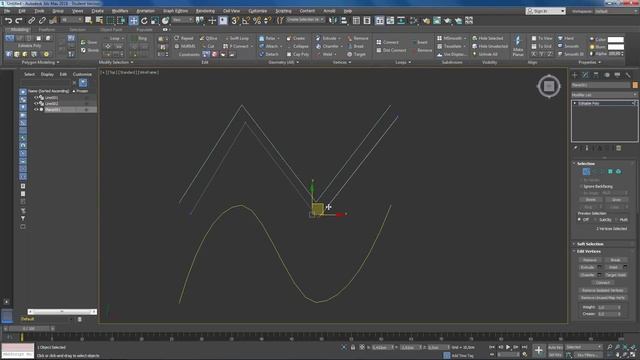The width and height of the screenshot is (640, 360).
Task: Toggle visibility eye of Line001
Action: click(36, 98)
